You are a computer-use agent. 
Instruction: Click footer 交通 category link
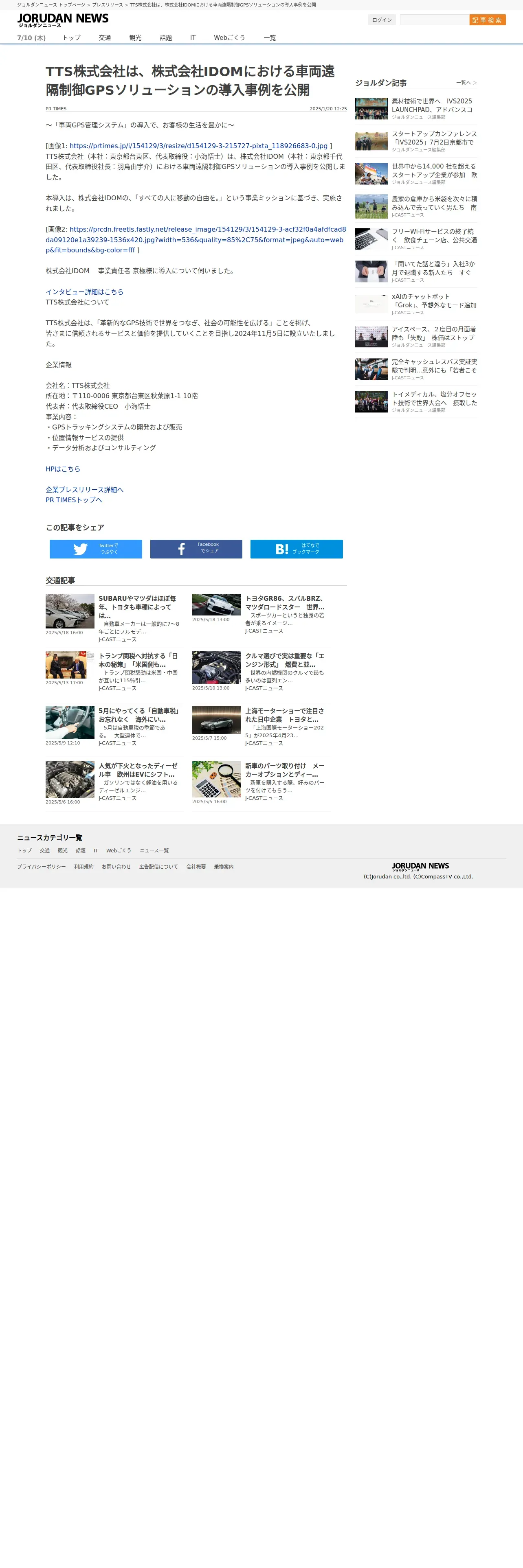tap(45, 850)
